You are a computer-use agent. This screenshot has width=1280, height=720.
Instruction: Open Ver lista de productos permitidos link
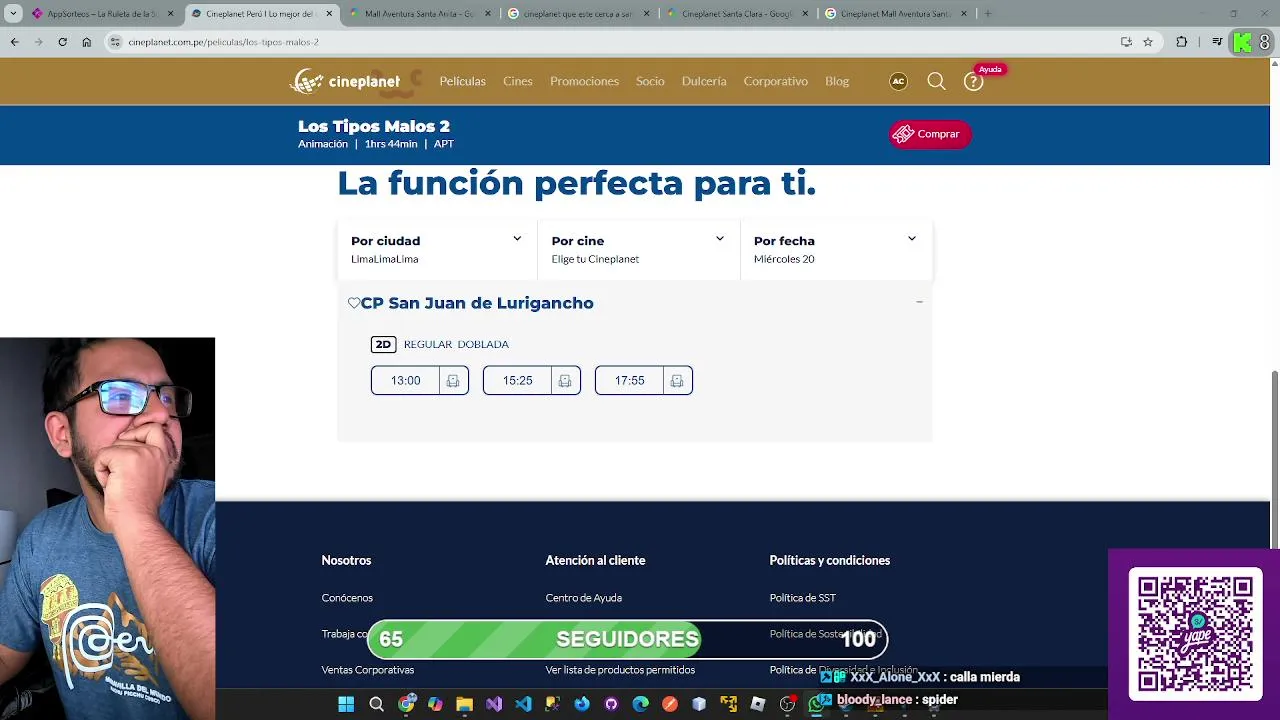(x=620, y=670)
